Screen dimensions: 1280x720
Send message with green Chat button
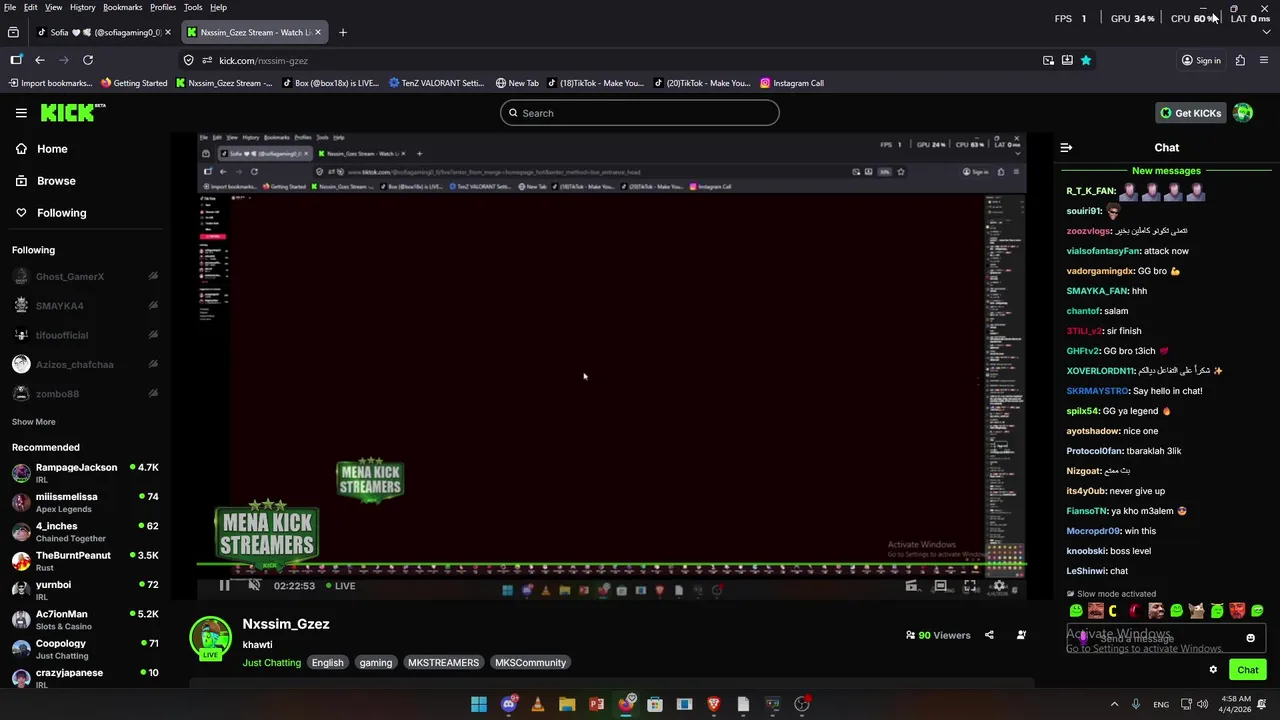tap(1248, 670)
